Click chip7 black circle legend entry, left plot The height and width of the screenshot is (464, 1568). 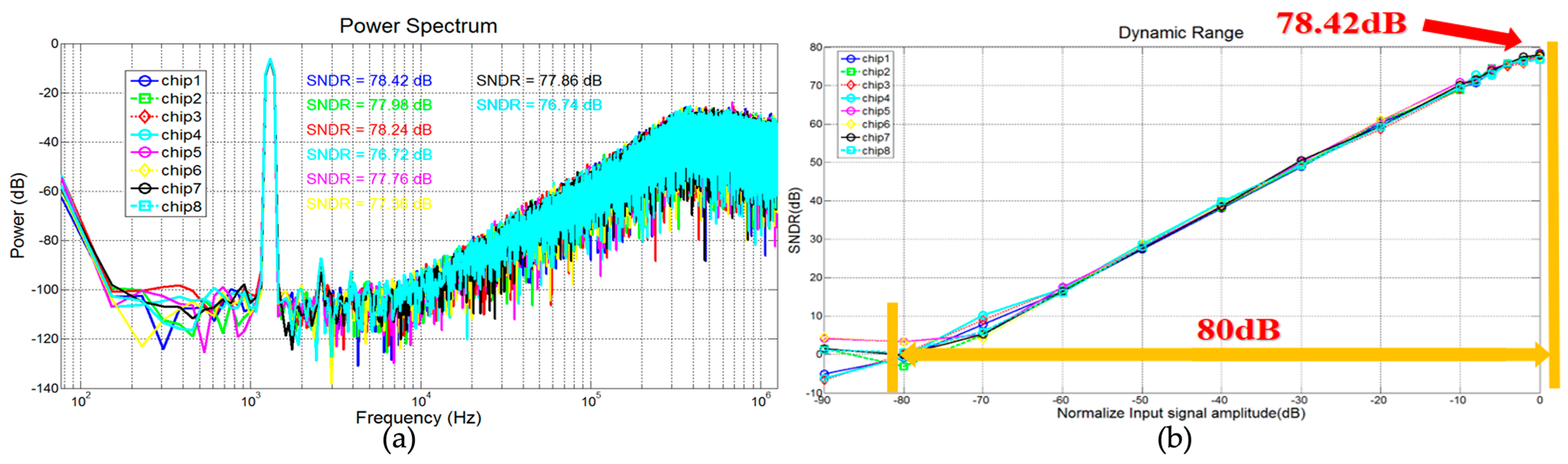click(x=145, y=189)
